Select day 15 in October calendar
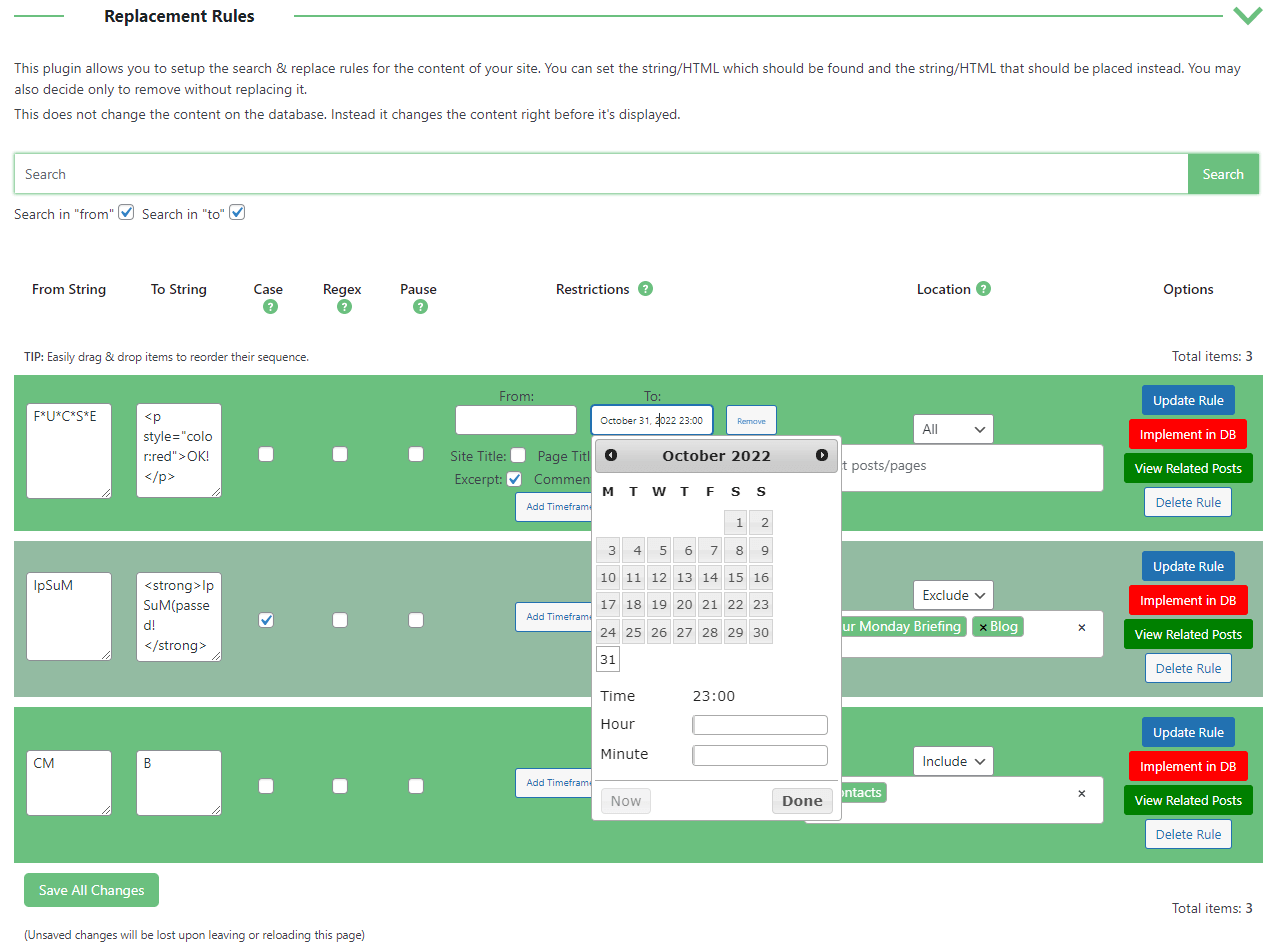 (x=735, y=577)
